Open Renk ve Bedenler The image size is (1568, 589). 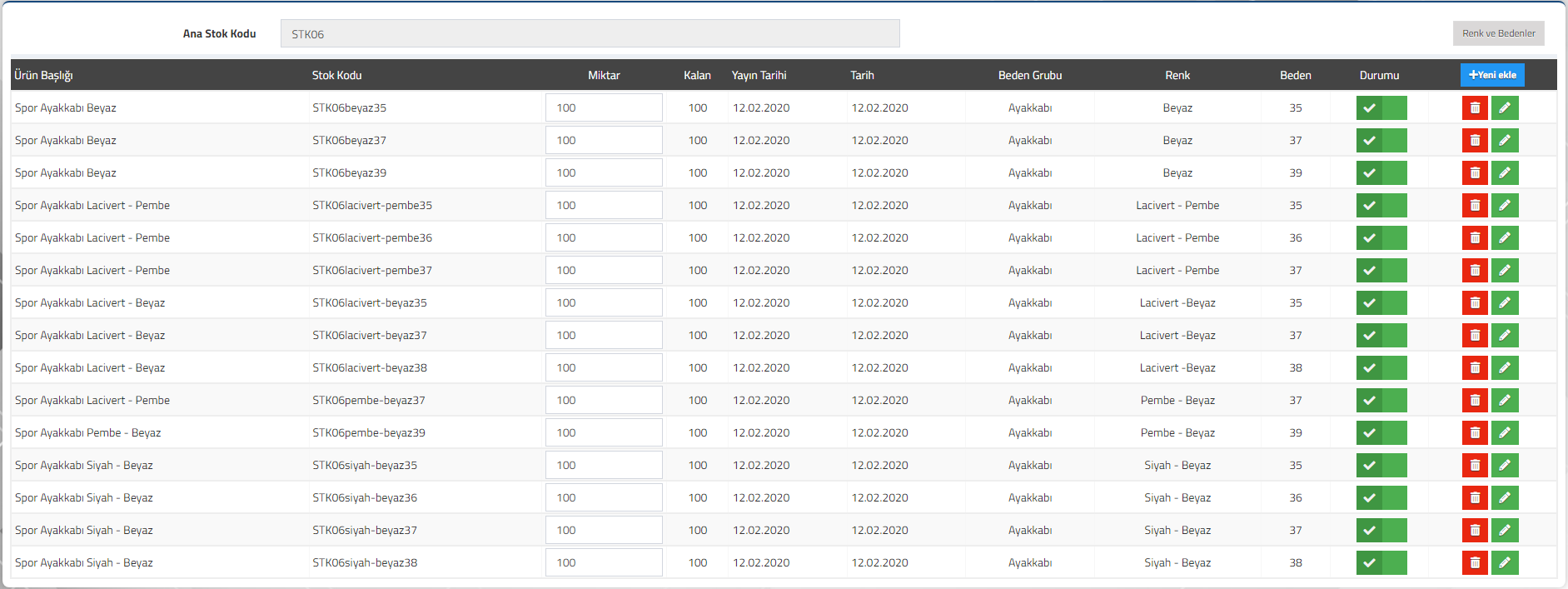point(1499,33)
